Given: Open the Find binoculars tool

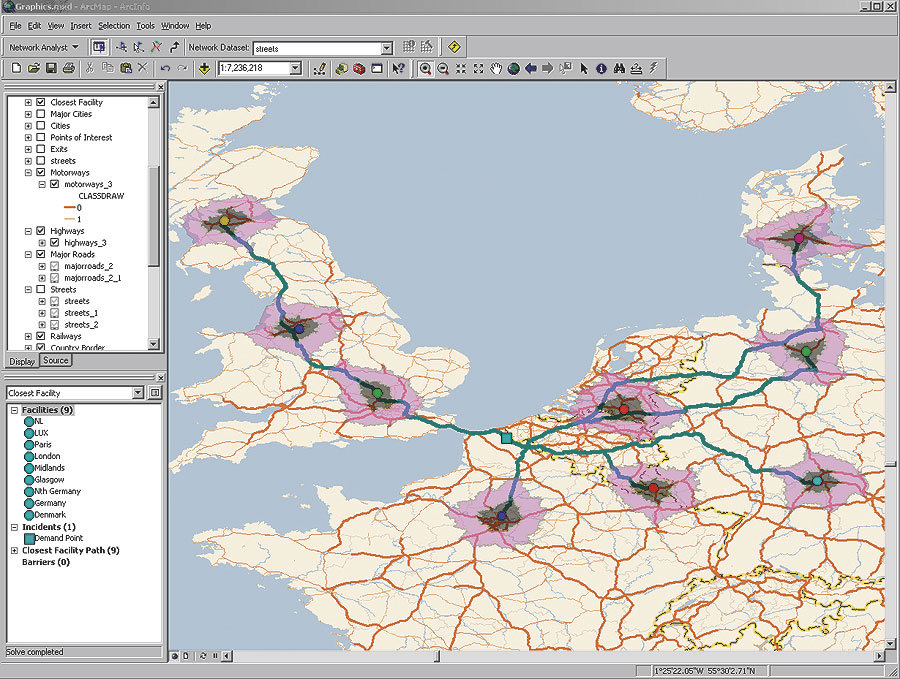Looking at the screenshot, I should [619, 68].
